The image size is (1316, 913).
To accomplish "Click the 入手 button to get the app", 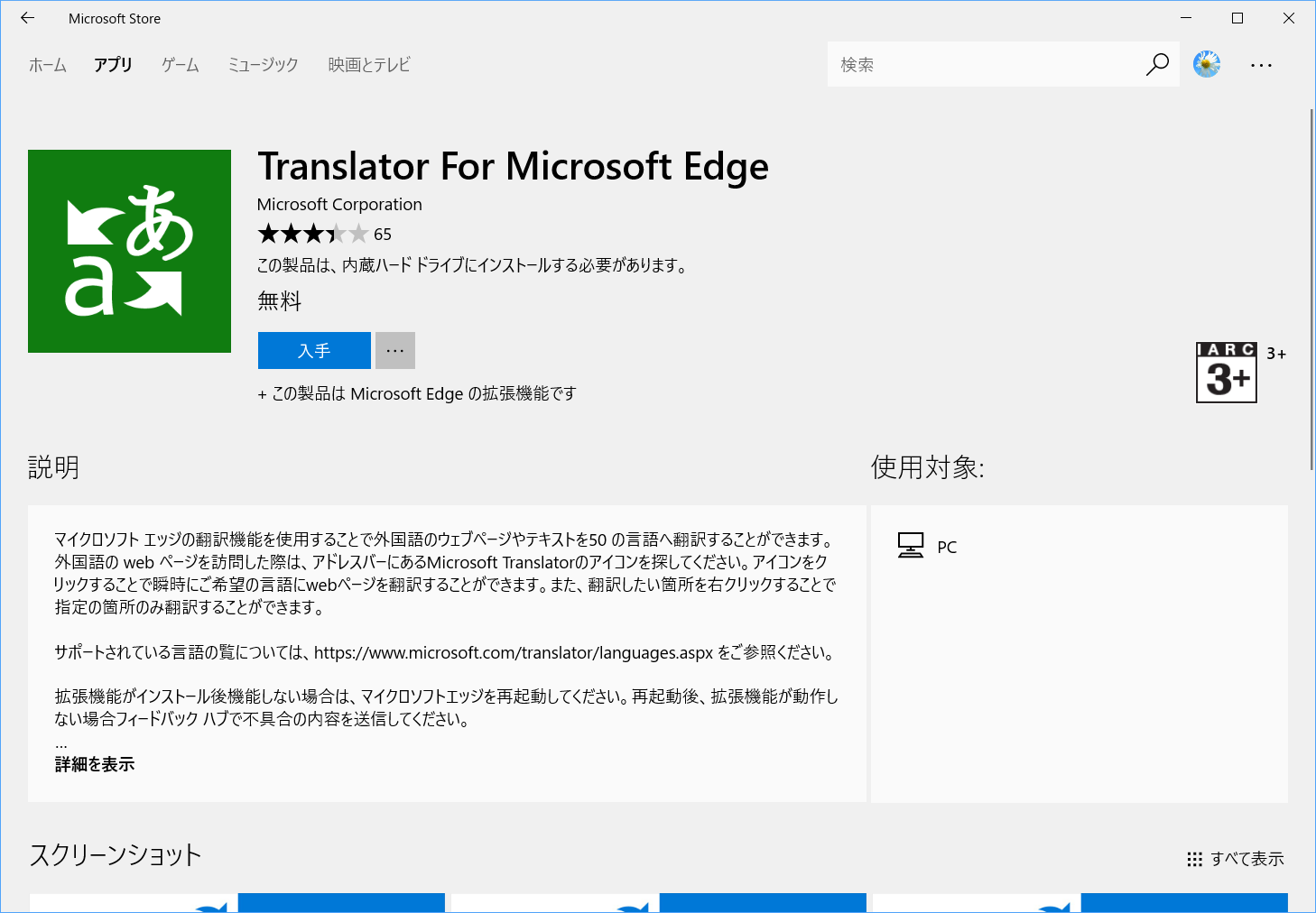I will click(x=314, y=350).
